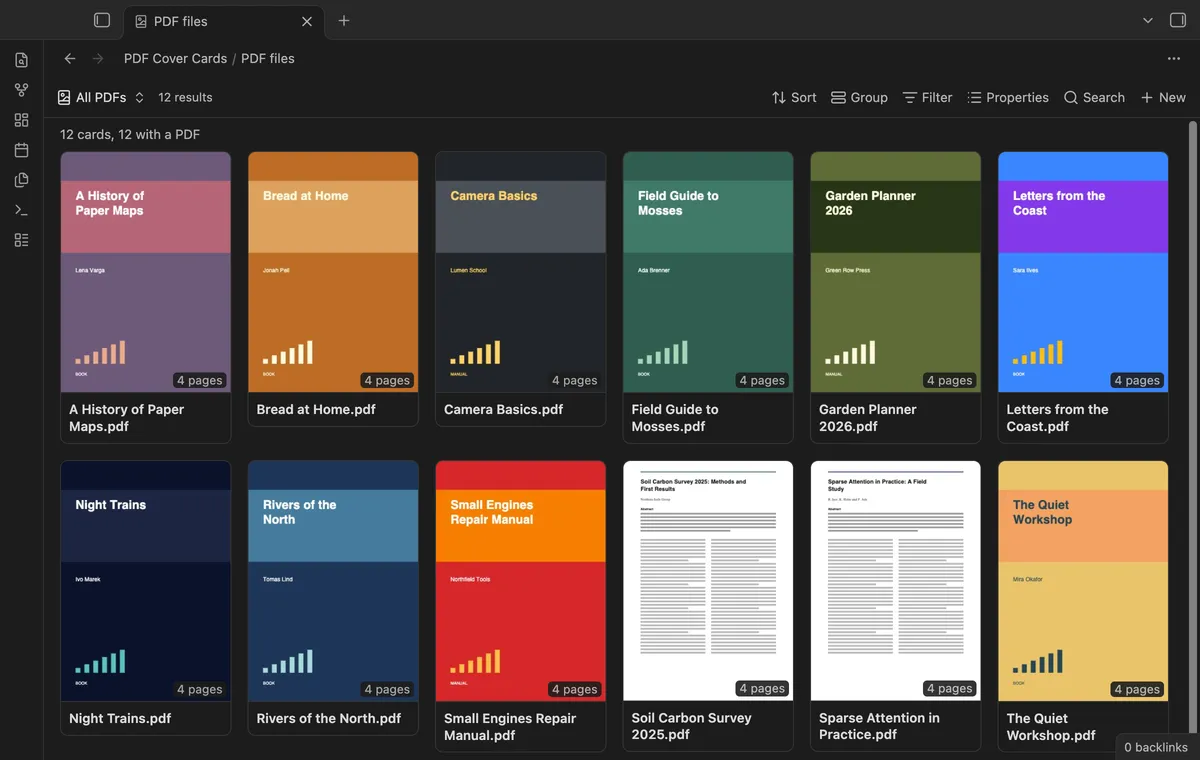The height and width of the screenshot is (760, 1200).
Task: Open the Sort options
Action: pos(794,97)
